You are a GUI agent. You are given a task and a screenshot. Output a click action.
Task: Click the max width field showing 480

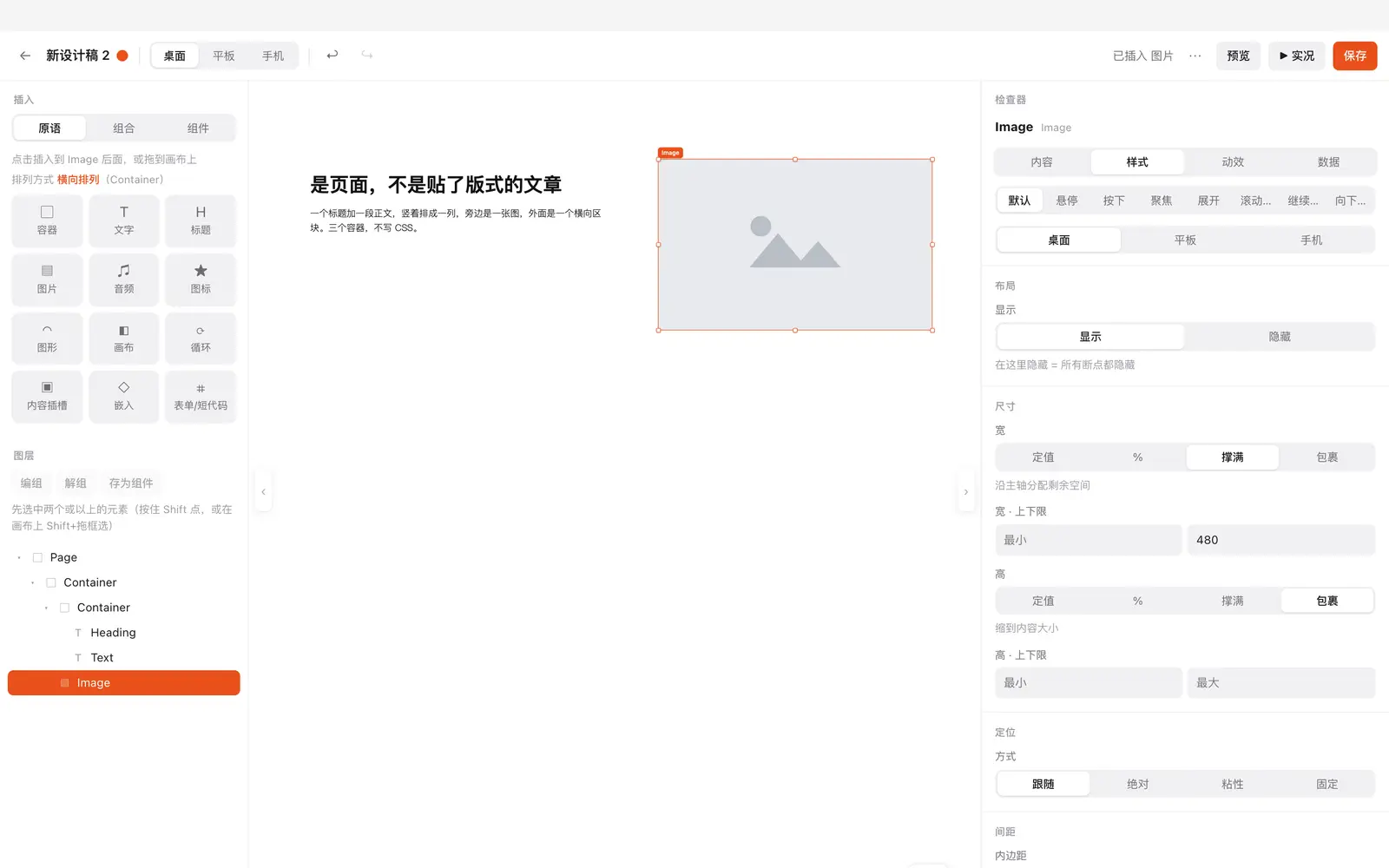[1281, 540]
